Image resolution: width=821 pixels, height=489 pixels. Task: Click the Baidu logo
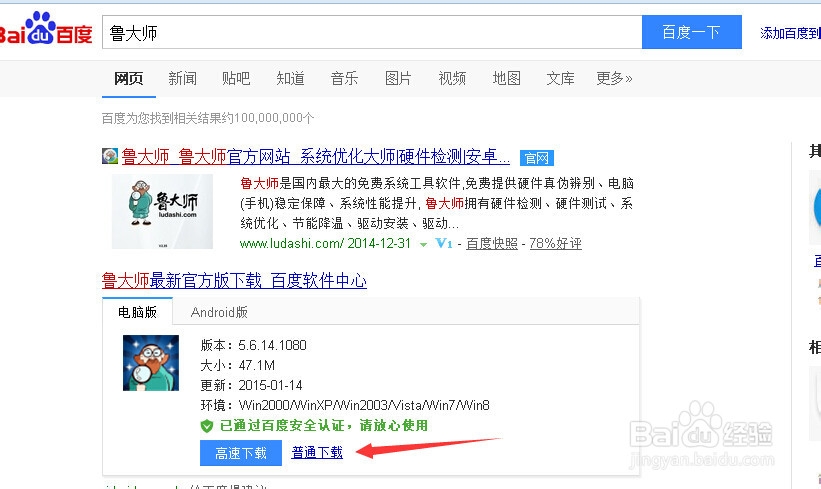click(46, 29)
